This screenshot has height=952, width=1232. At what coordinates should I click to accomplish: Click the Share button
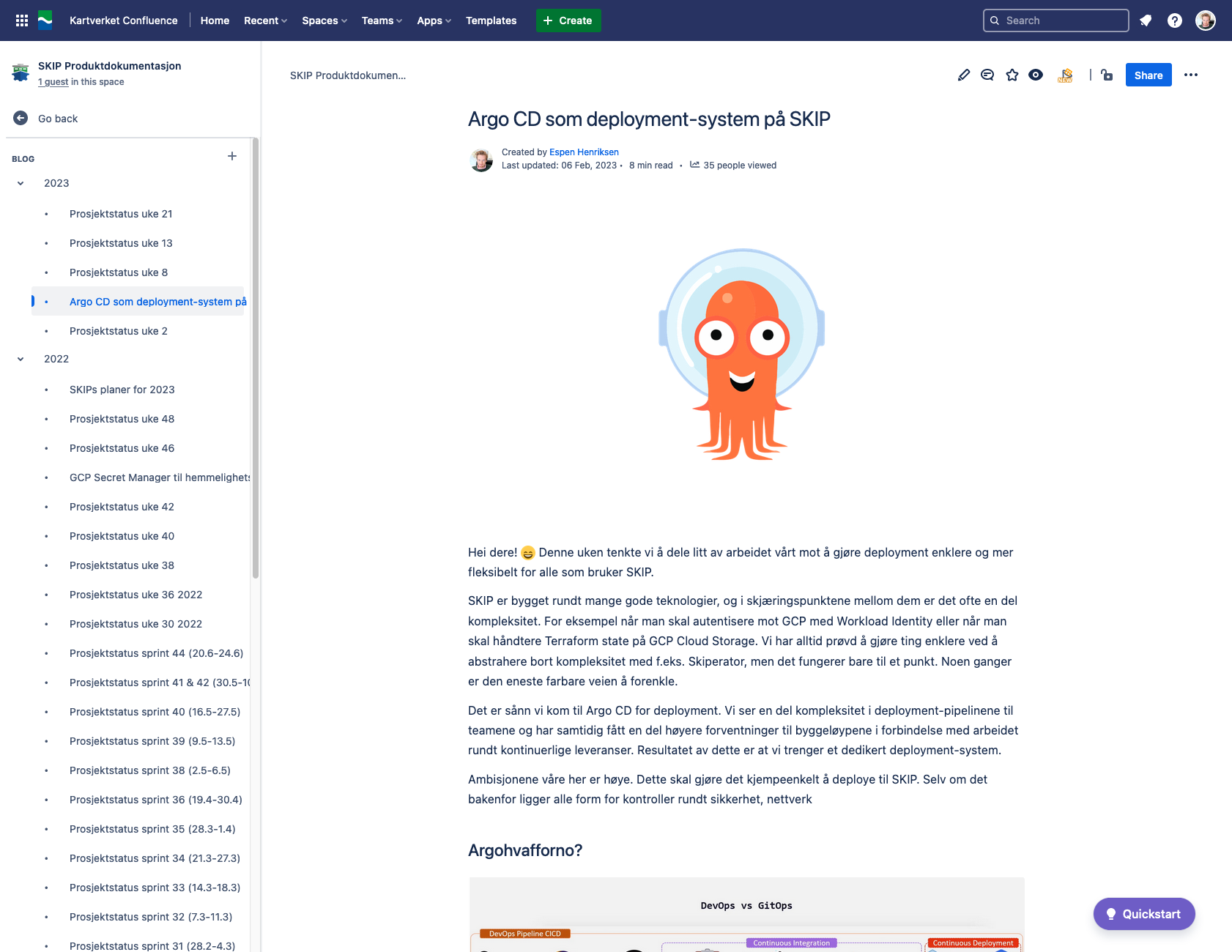[1148, 75]
